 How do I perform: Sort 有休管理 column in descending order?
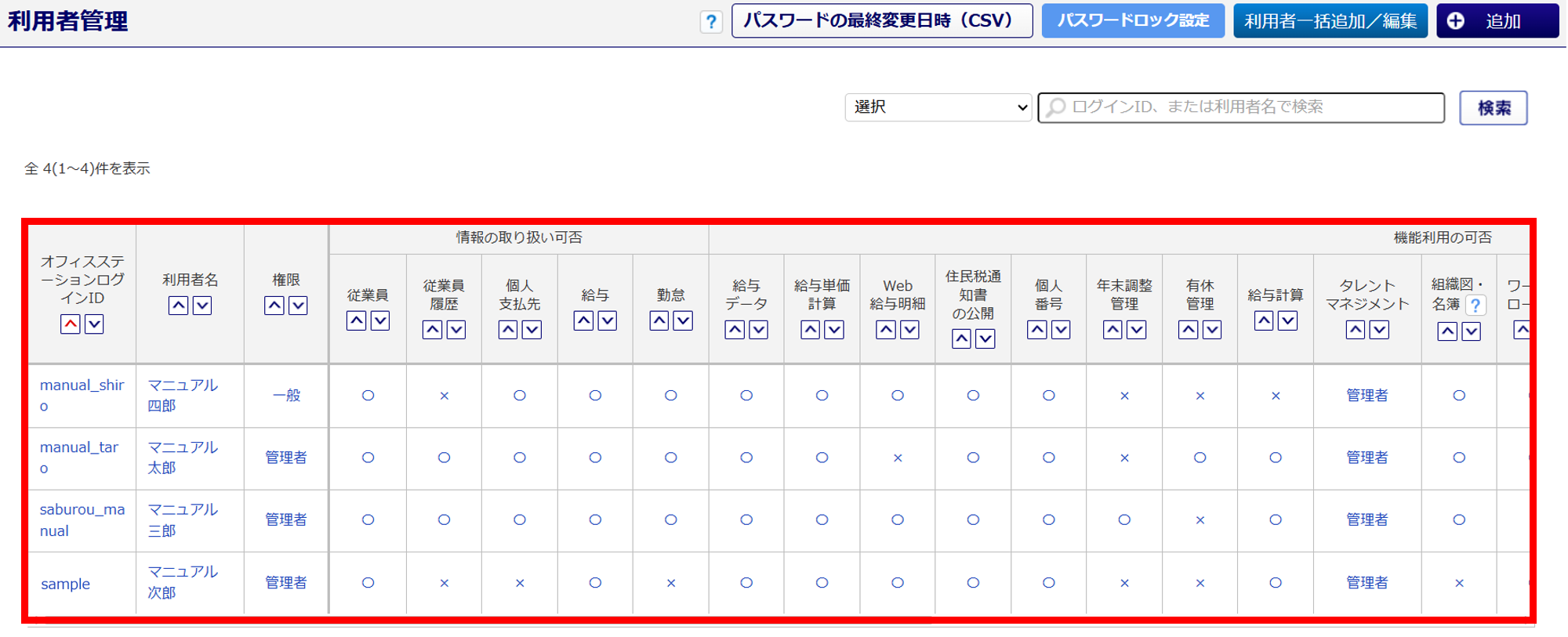tap(1212, 330)
